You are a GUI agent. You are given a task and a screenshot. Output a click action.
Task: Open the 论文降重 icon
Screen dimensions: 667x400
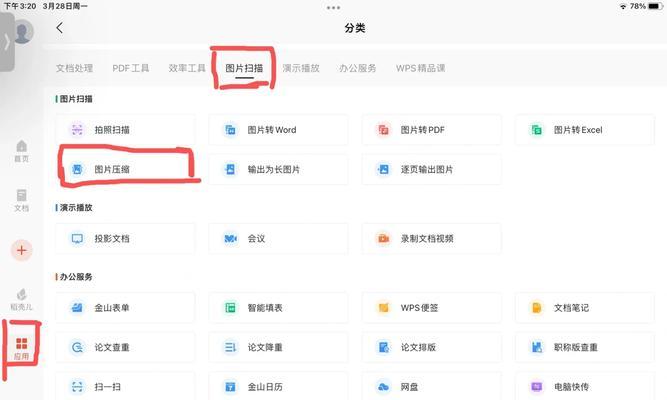click(230, 347)
